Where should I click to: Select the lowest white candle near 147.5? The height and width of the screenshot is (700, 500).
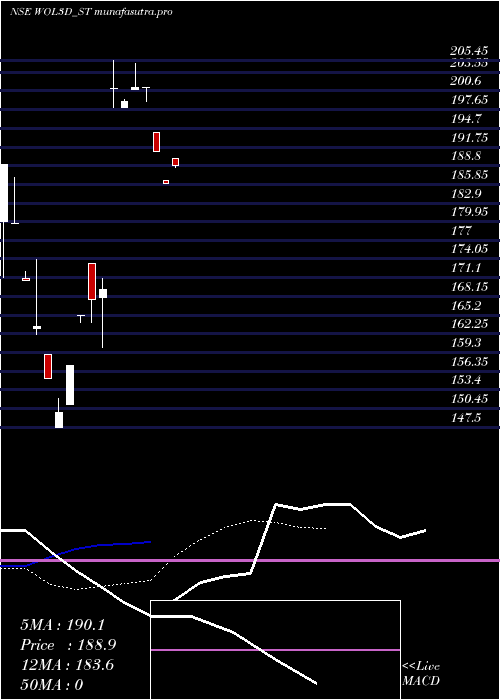coord(59,420)
